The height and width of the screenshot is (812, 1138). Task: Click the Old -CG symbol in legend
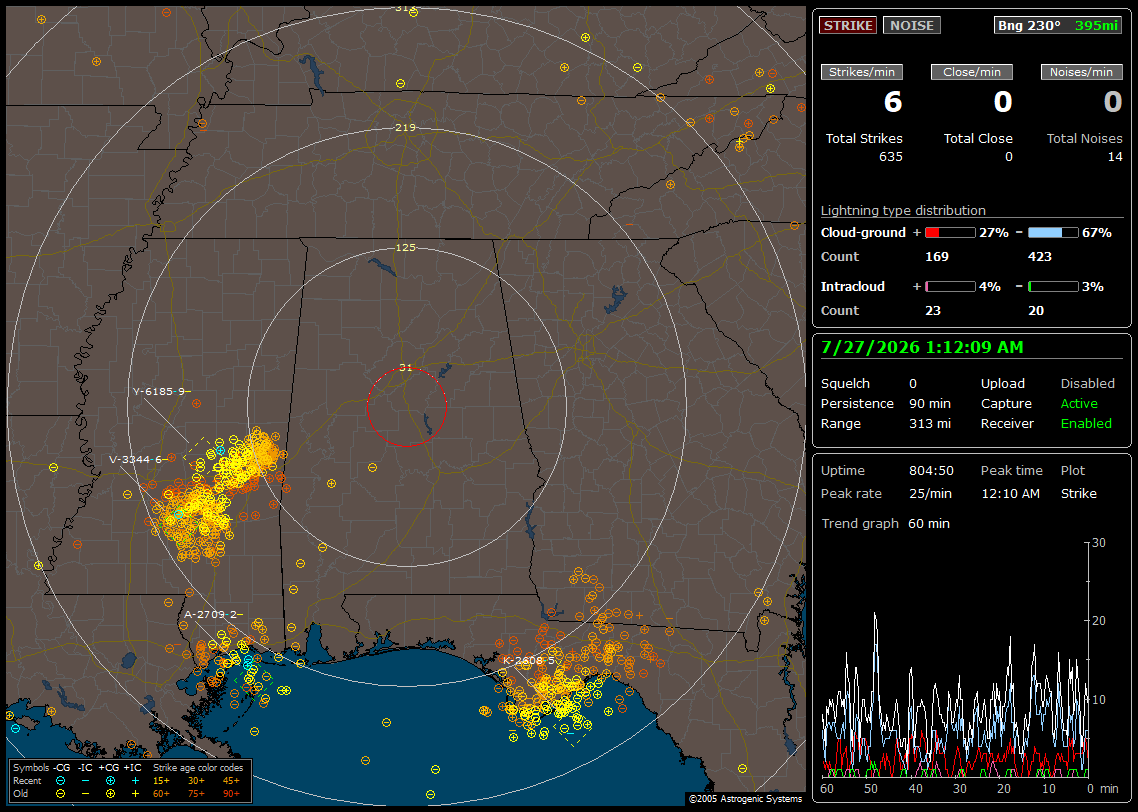click(x=60, y=794)
